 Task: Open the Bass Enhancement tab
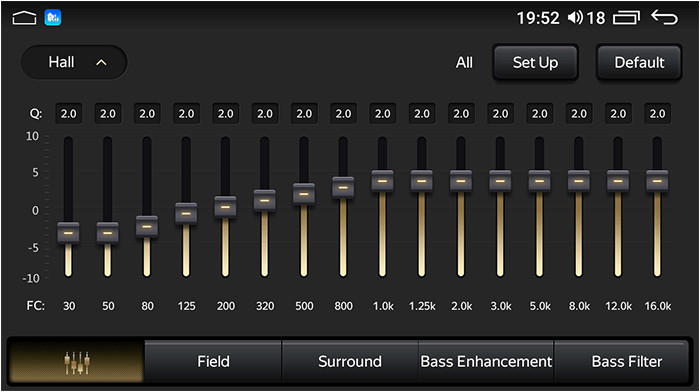pyautogui.click(x=486, y=362)
